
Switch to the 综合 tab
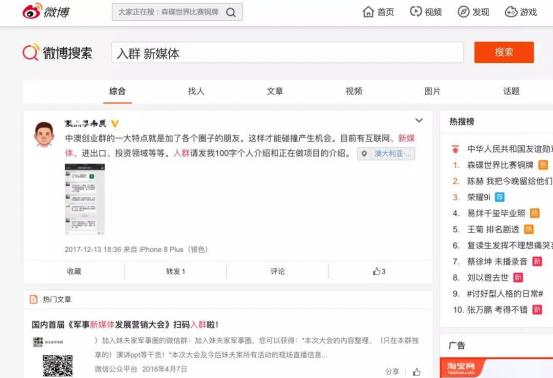pyautogui.click(x=117, y=91)
